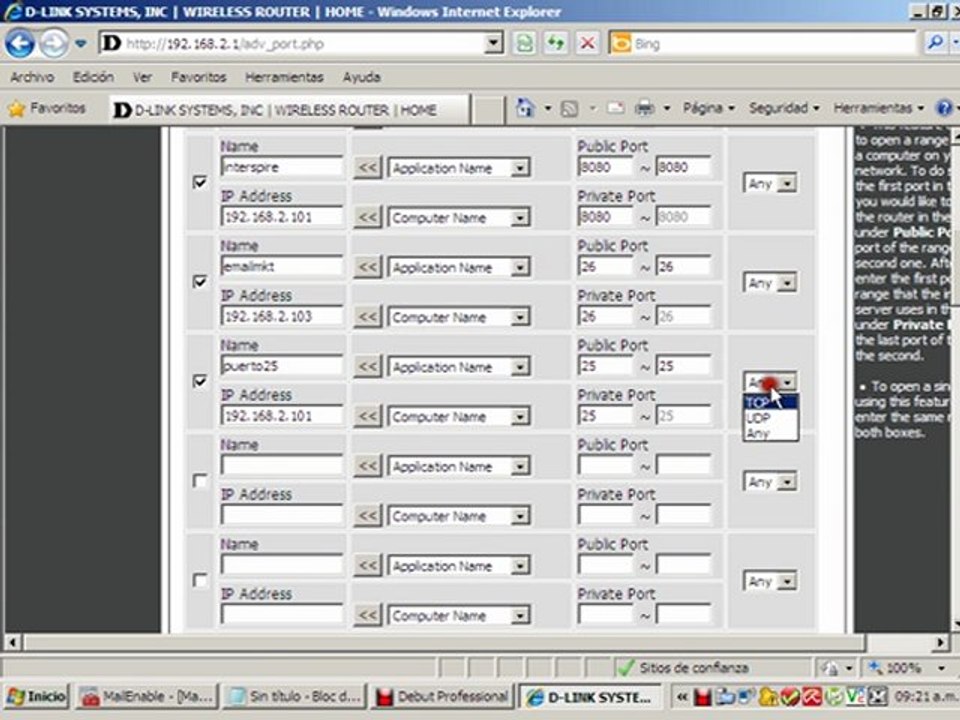This screenshot has height=720, width=960.
Task: Switch to MailEnable taskbar window
Action: click(x=147, y=697)
